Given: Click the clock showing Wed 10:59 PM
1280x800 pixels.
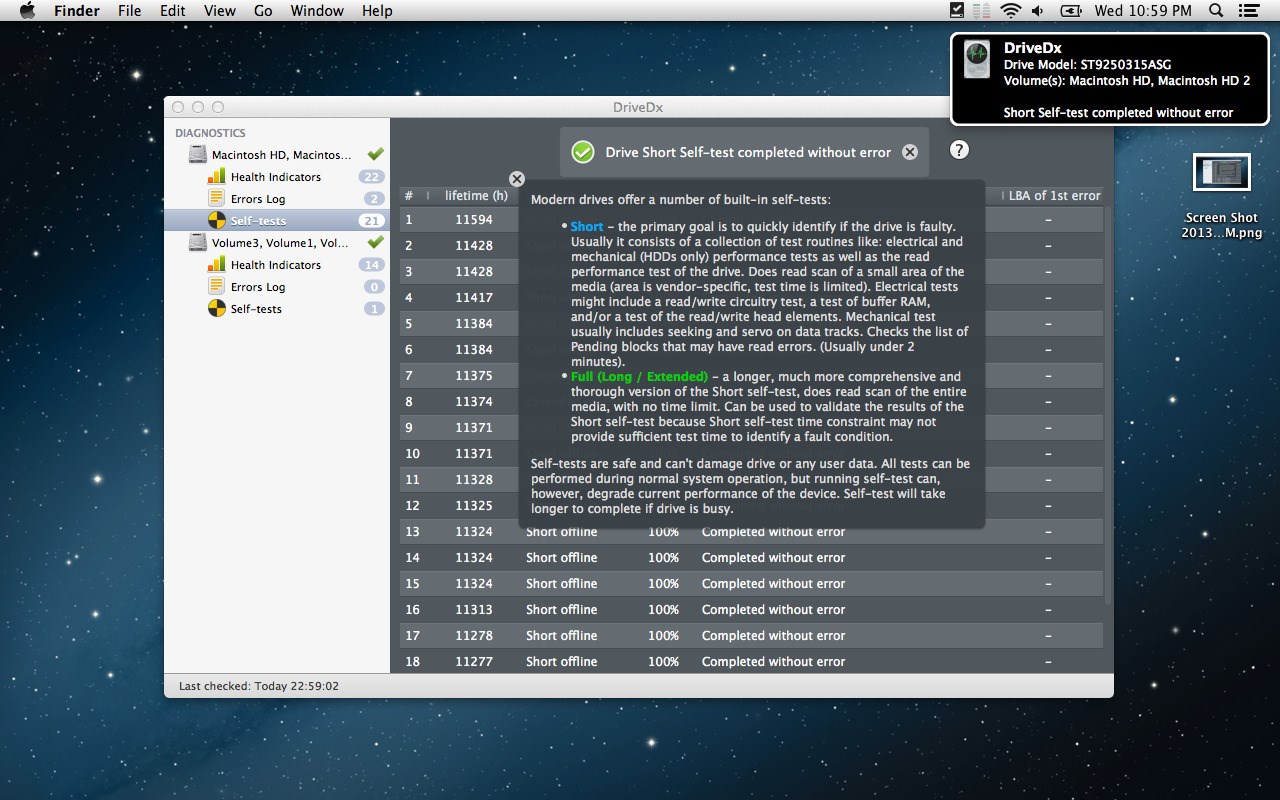Looking at the screenshot, I should tap(1143, 11).
